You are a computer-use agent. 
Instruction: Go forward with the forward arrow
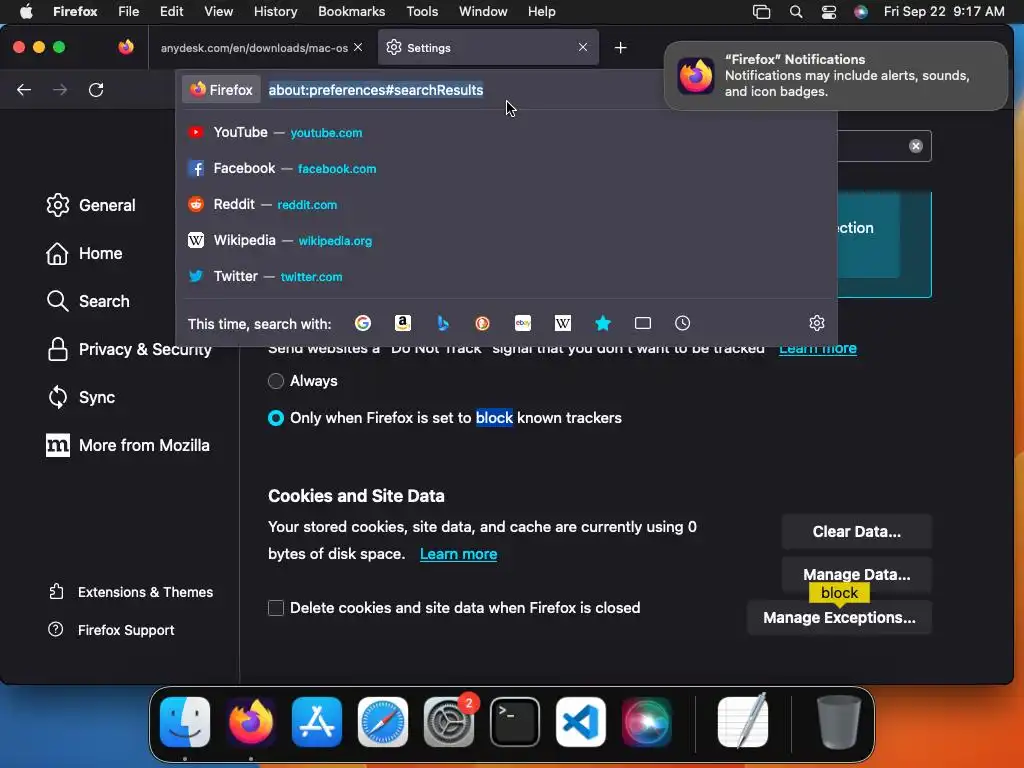(60, 89)
